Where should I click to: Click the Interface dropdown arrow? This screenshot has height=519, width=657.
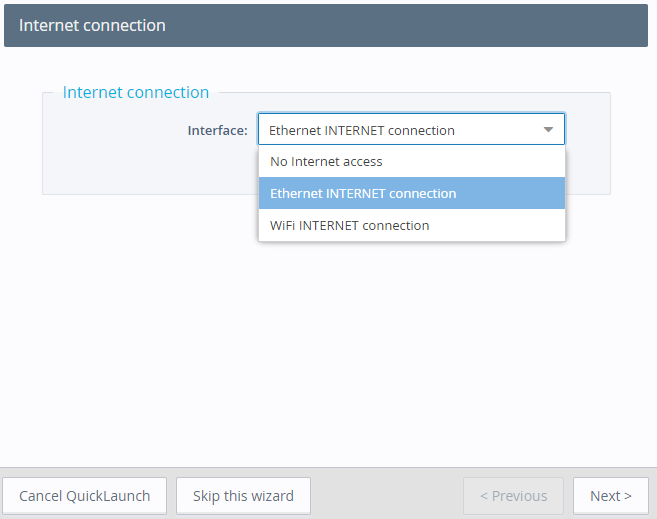[548, 130]
